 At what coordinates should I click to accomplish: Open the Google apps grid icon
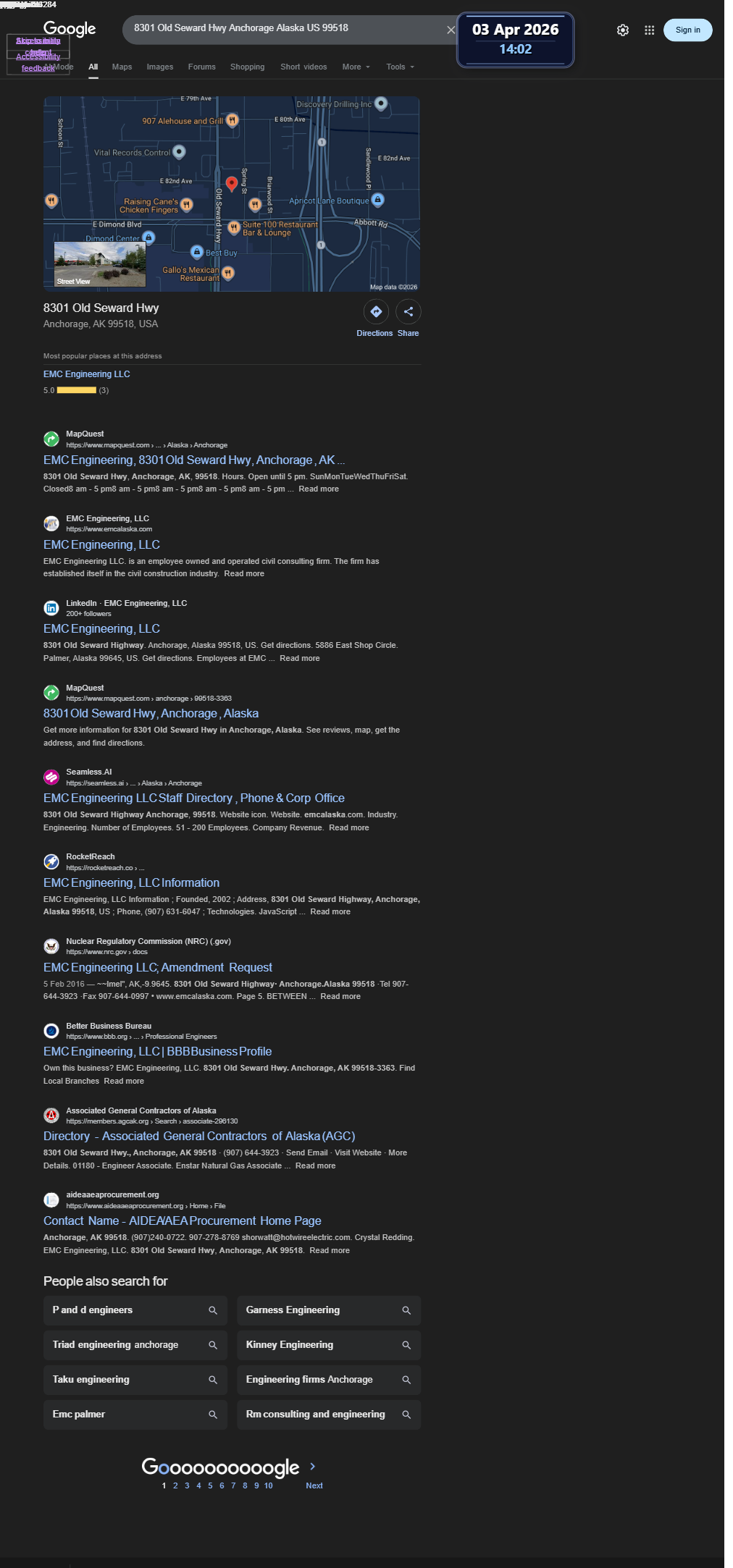click(x=650, y=30)
